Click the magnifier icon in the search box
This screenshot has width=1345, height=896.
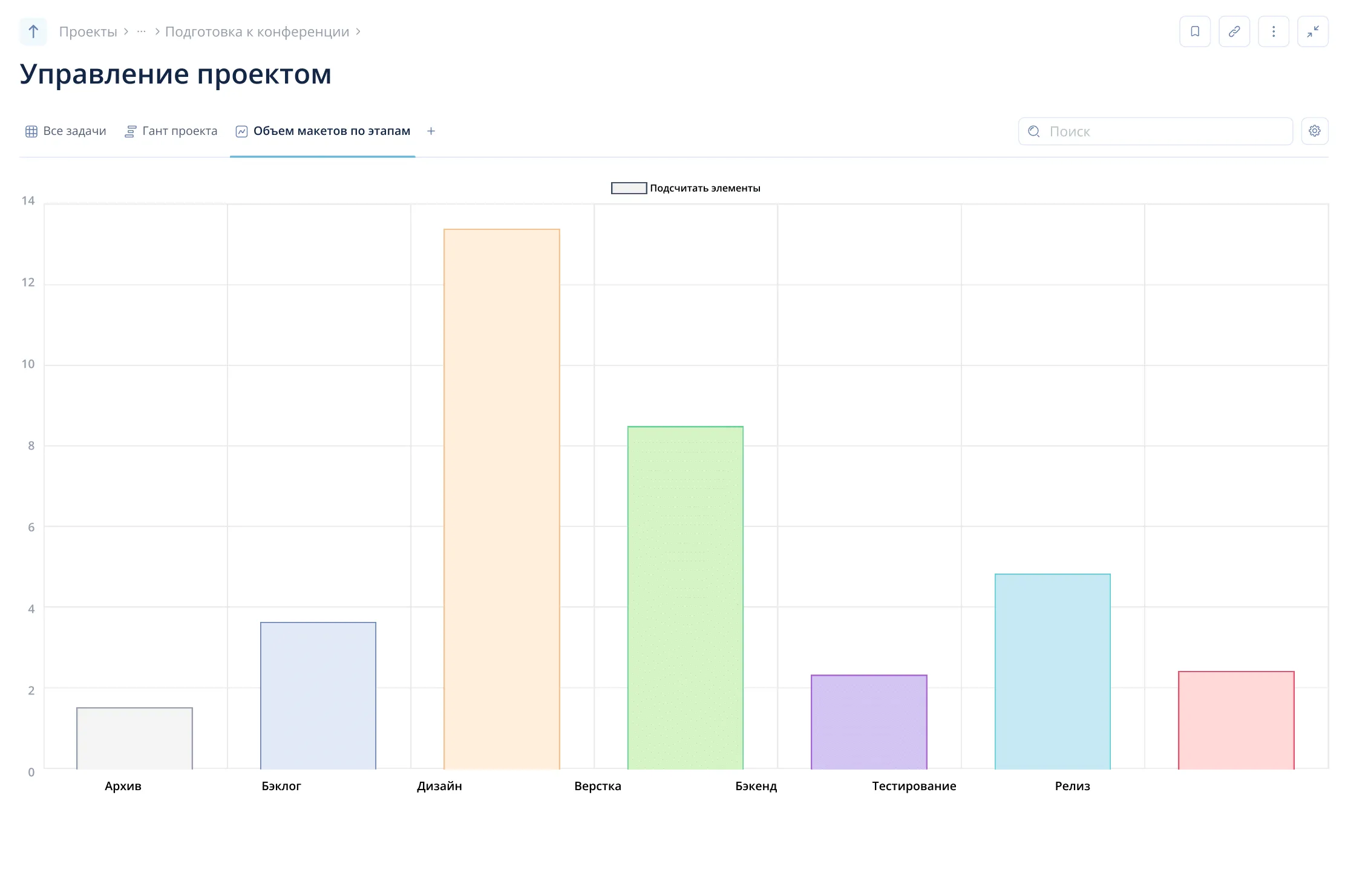pyautogui.click(x=1034, y=131)
